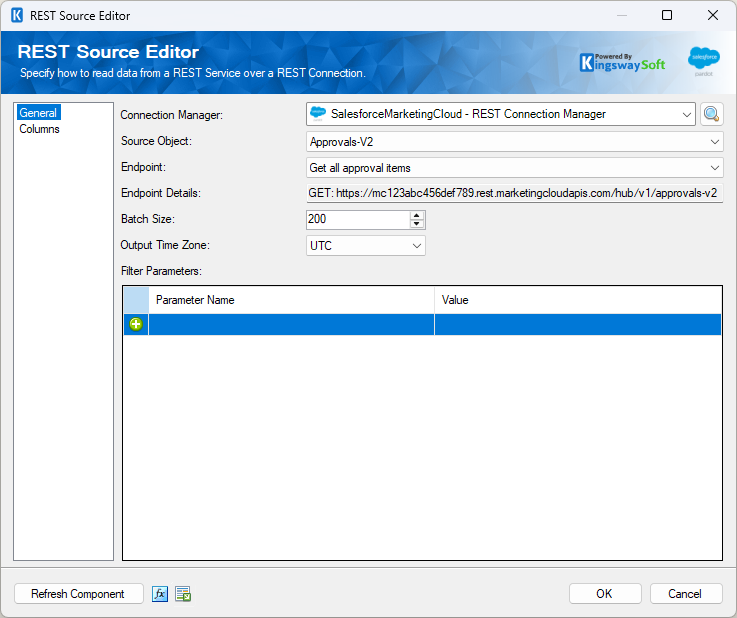This screenshot has width=737, height=618.
Task: Click the Endpoint Details URL field
Action: click(514, 193)
